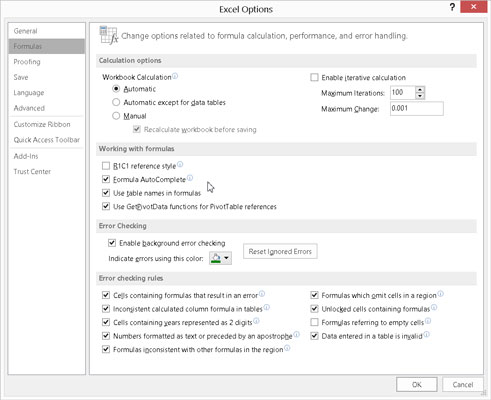Image resolution: width=491 pixels, height=400 pixels.
Task: Open the Advanced category in sidebar
Action: pyautogui.click(x=29, y=108)
